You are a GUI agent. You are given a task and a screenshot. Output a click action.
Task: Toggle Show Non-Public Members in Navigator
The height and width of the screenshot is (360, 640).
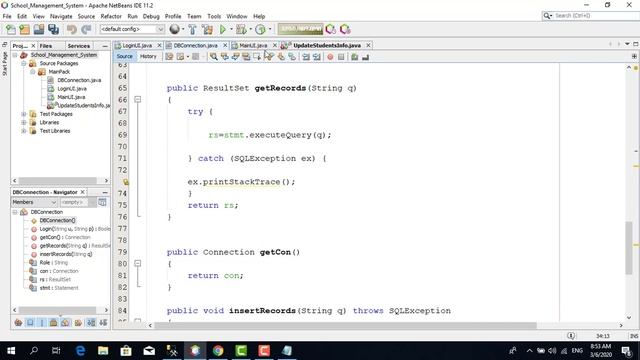coord(53,322)
